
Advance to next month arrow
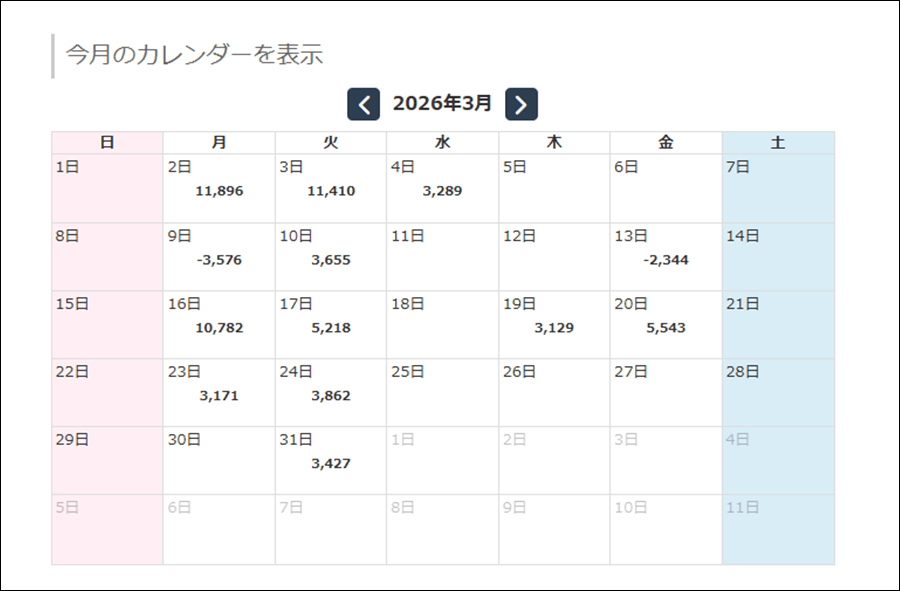pyautogui.click(x=522, y=104)
